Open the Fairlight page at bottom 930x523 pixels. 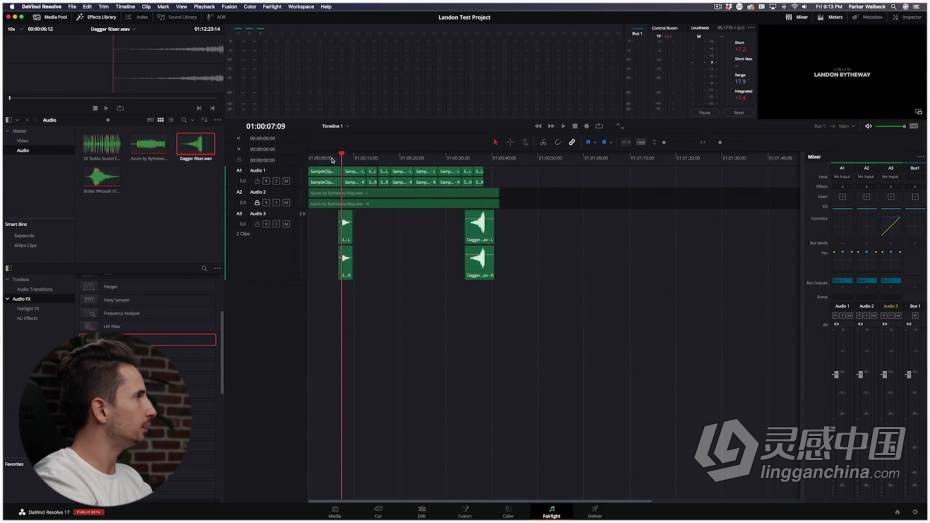coord(551,512)
